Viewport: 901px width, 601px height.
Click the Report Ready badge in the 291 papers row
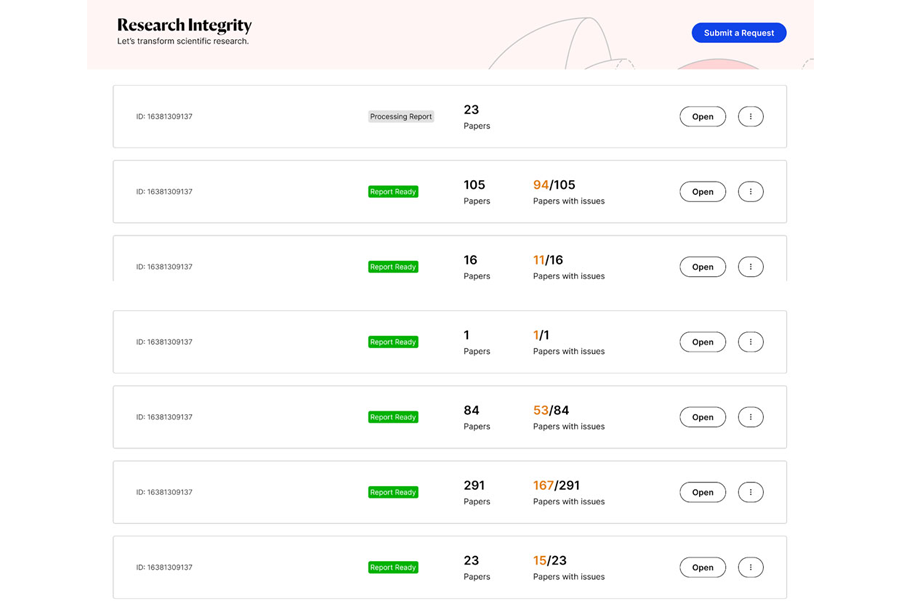coord(393,492)
